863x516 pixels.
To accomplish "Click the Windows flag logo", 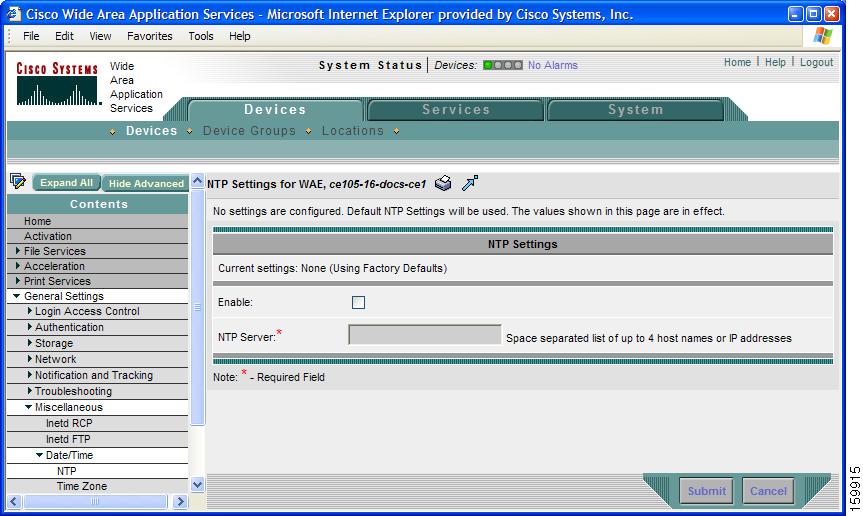I will [823, 36].
